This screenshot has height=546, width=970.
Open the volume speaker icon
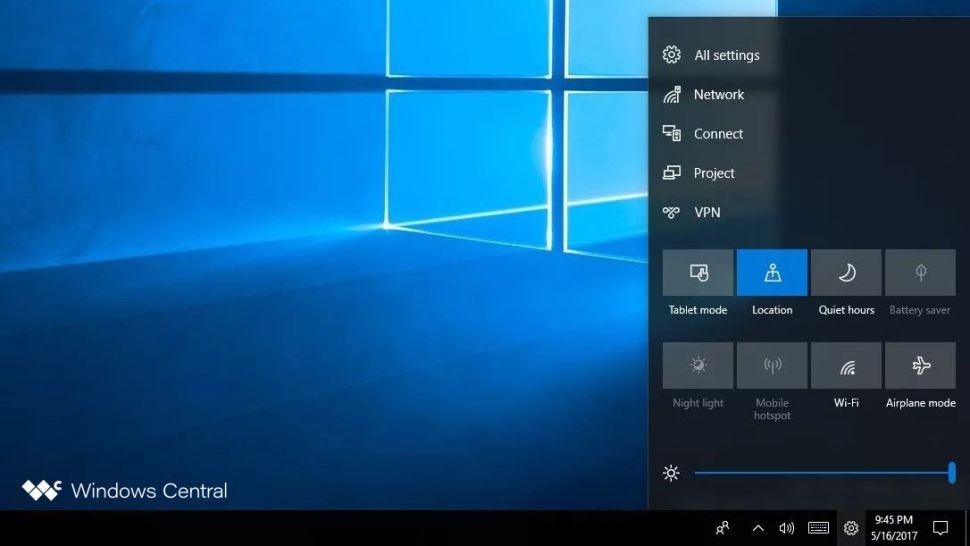click(x=786, y=528)
